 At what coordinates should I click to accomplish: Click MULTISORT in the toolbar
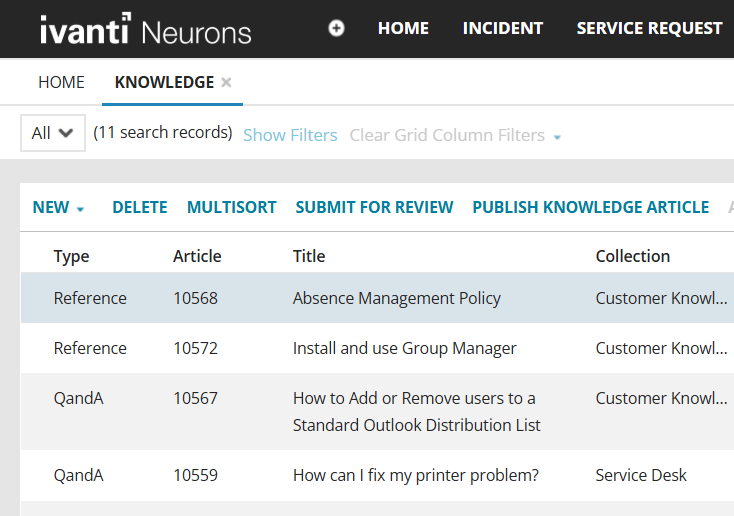(x=231, y=207)
